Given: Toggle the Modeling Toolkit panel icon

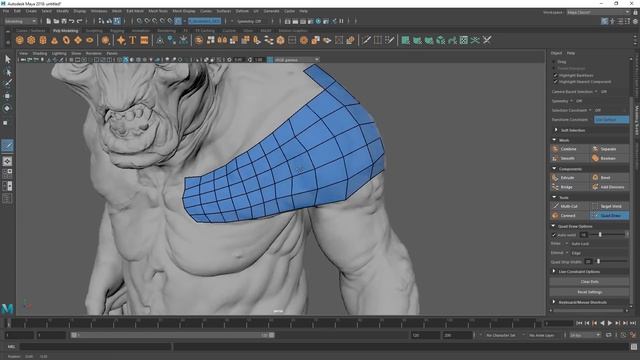Looking at the screenshot, I should tap(604, 21).
